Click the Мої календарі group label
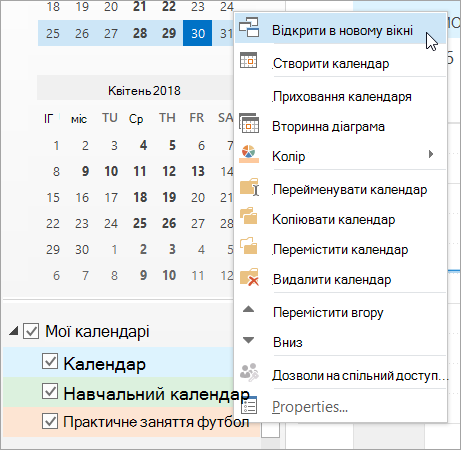Image resolution: width=461 pixels, height=450 pixels. point(97,331)
